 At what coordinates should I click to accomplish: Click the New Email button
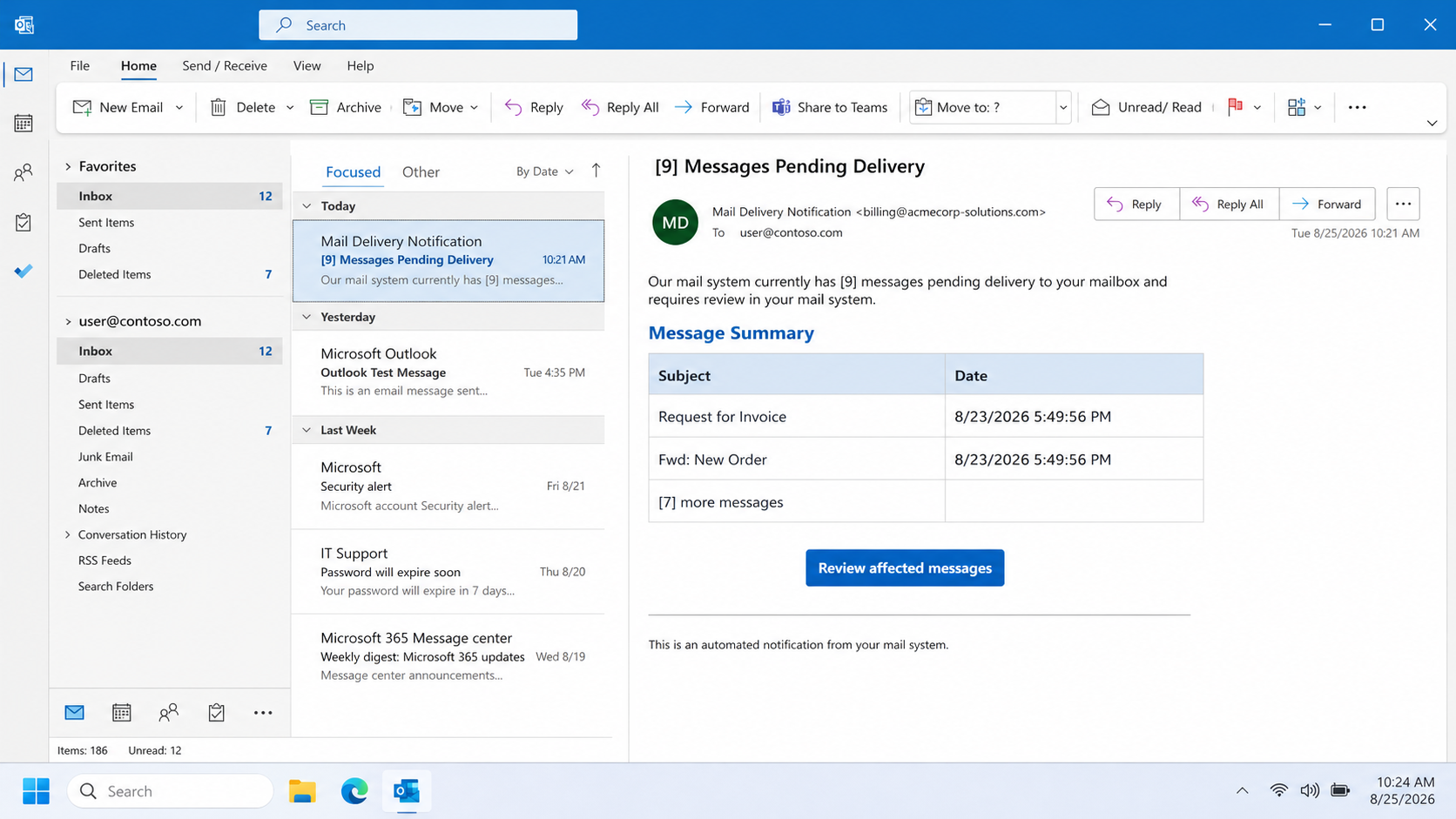tap(118, 107)
